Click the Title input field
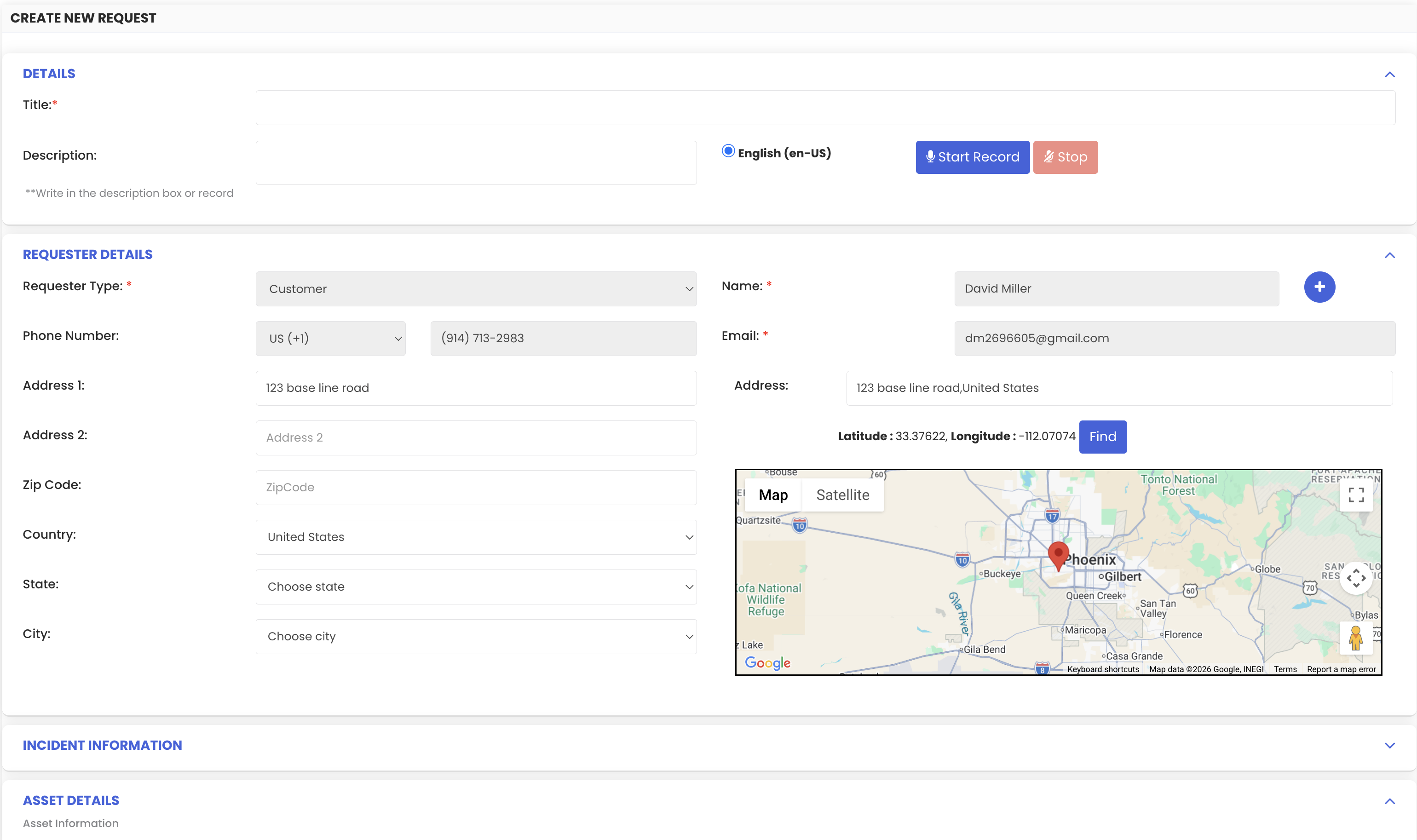1417x840 pixels. tap(825, 108)
